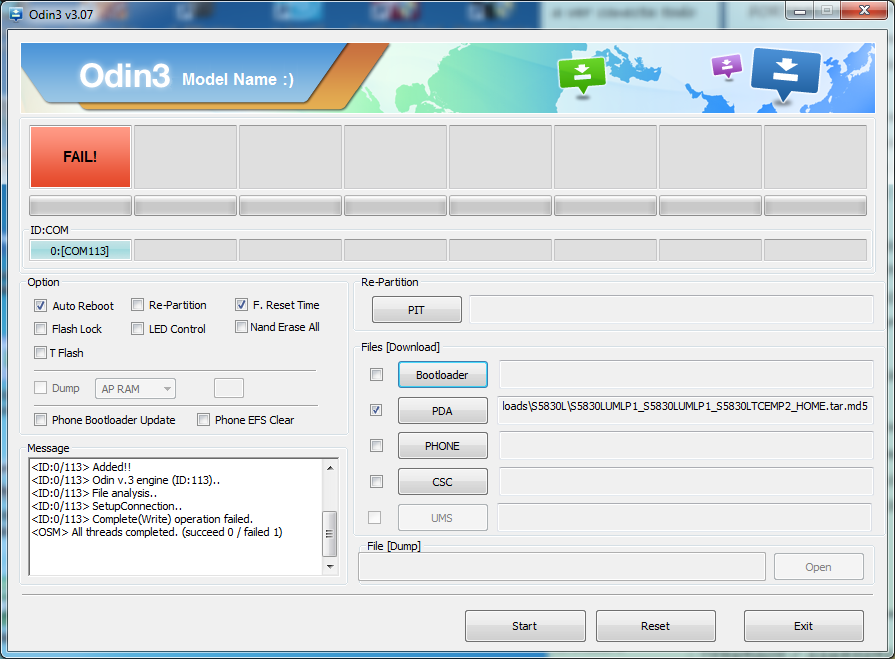Click the red FAIL! status box
The image size is (895, 659).
click(x=80, y=157)
